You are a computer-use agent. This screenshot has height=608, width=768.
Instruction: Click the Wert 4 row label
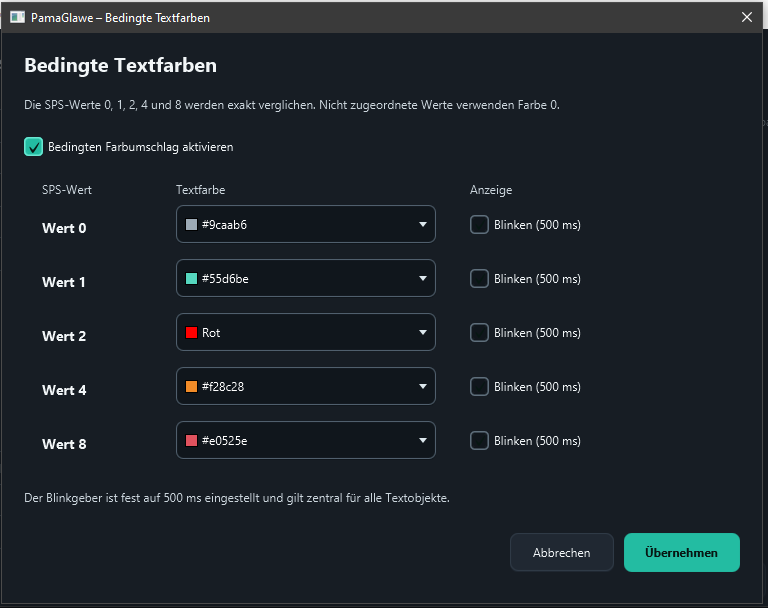[64, 390]
